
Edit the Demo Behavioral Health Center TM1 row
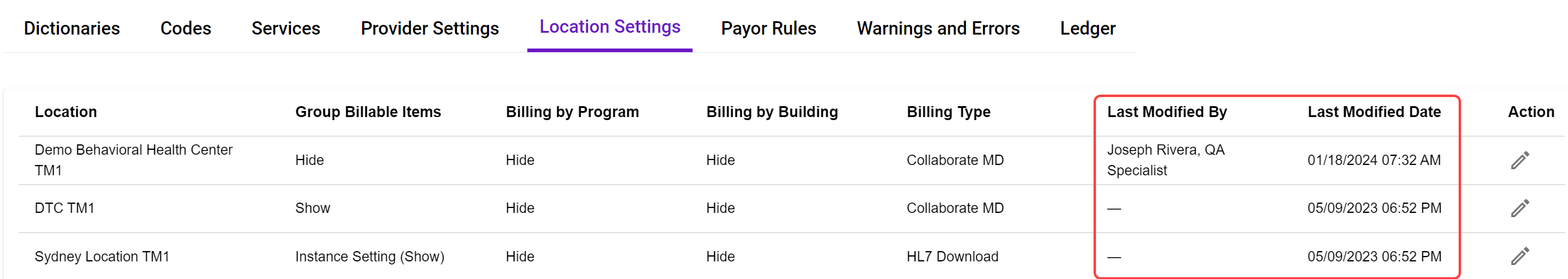click(x=1519, y=160)
